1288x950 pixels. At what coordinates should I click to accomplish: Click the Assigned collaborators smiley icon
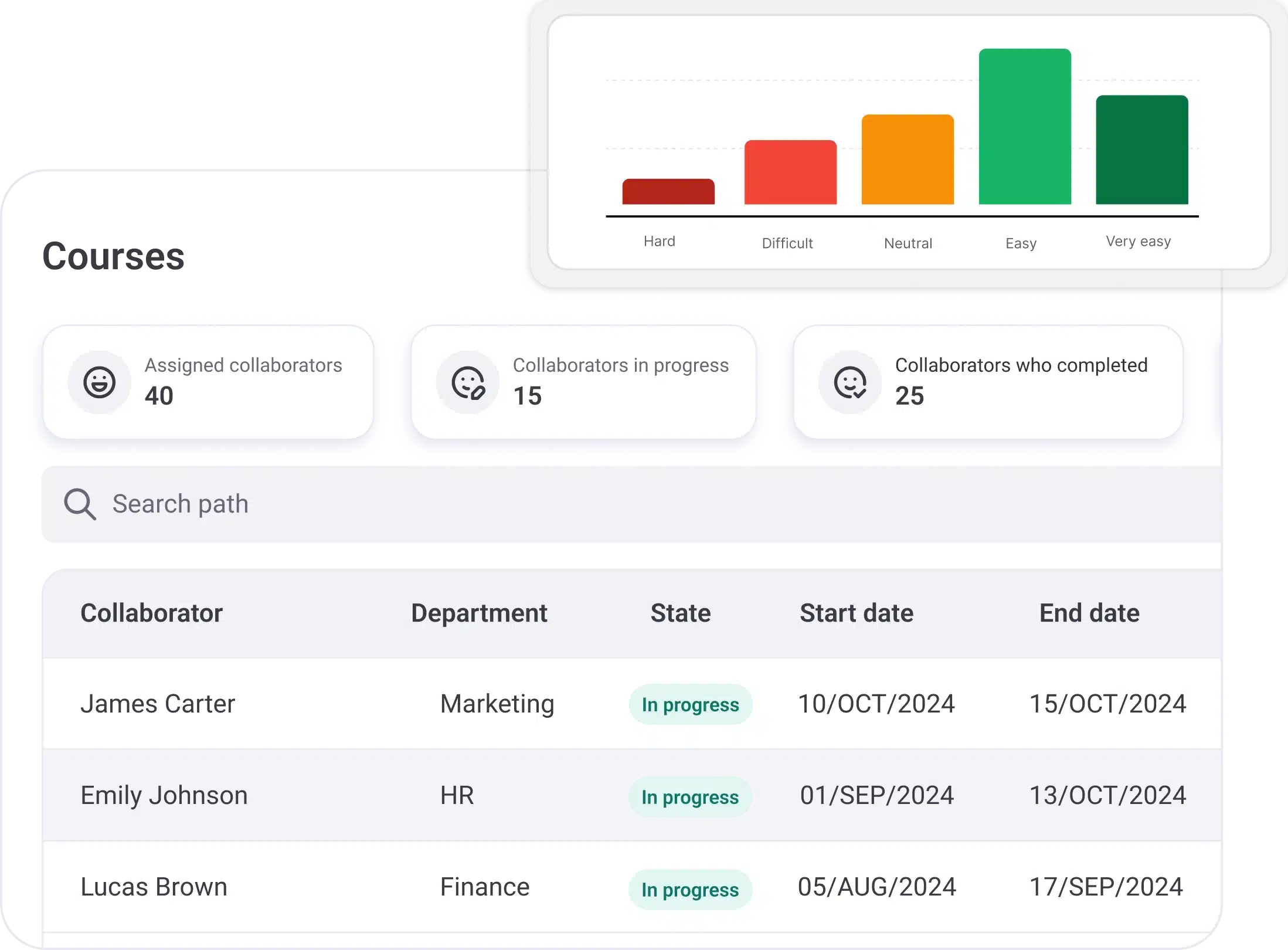99,382
